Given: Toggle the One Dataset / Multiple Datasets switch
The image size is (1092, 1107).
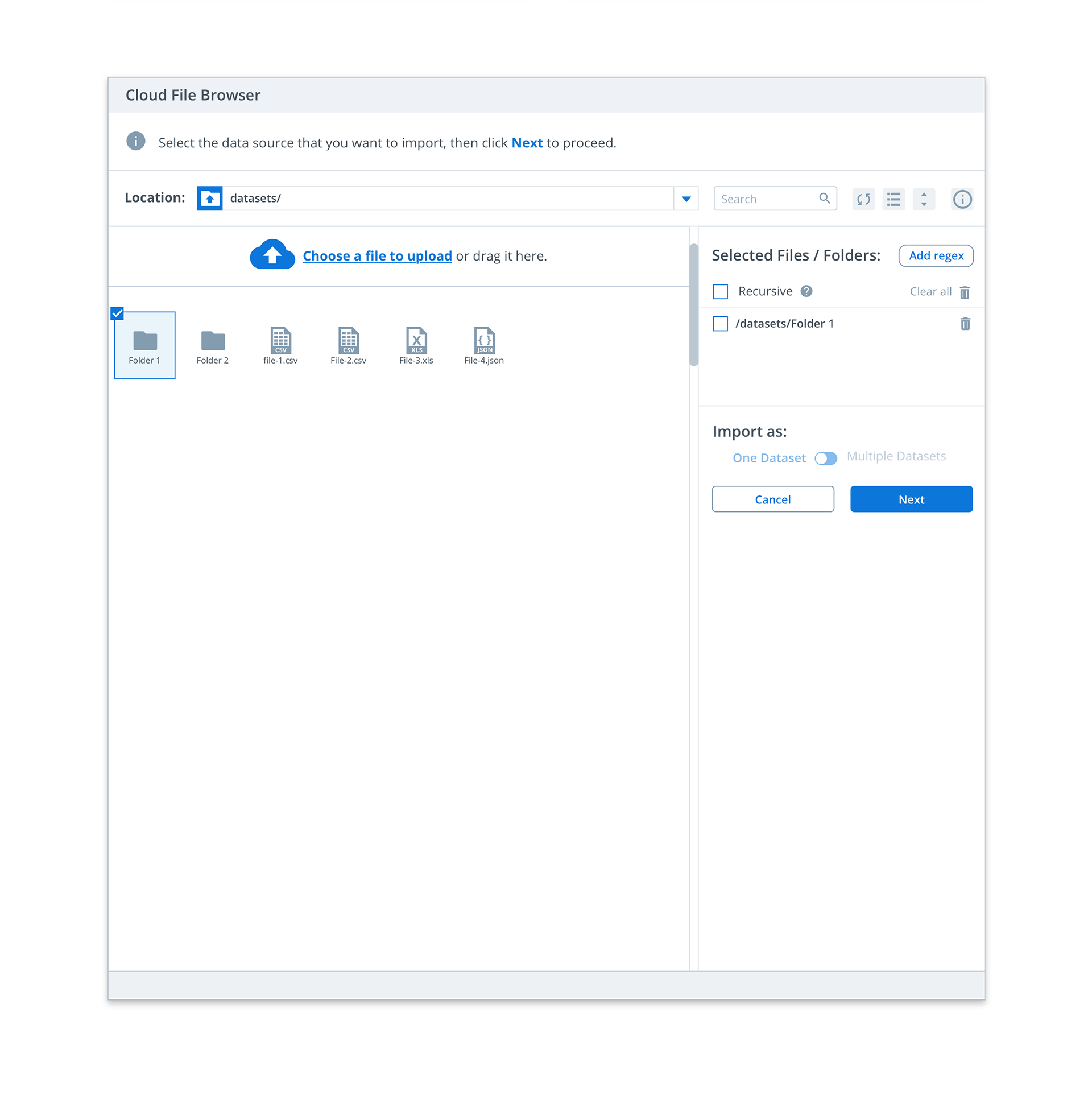Looking at the screenshot, I should tap(826, 459).
